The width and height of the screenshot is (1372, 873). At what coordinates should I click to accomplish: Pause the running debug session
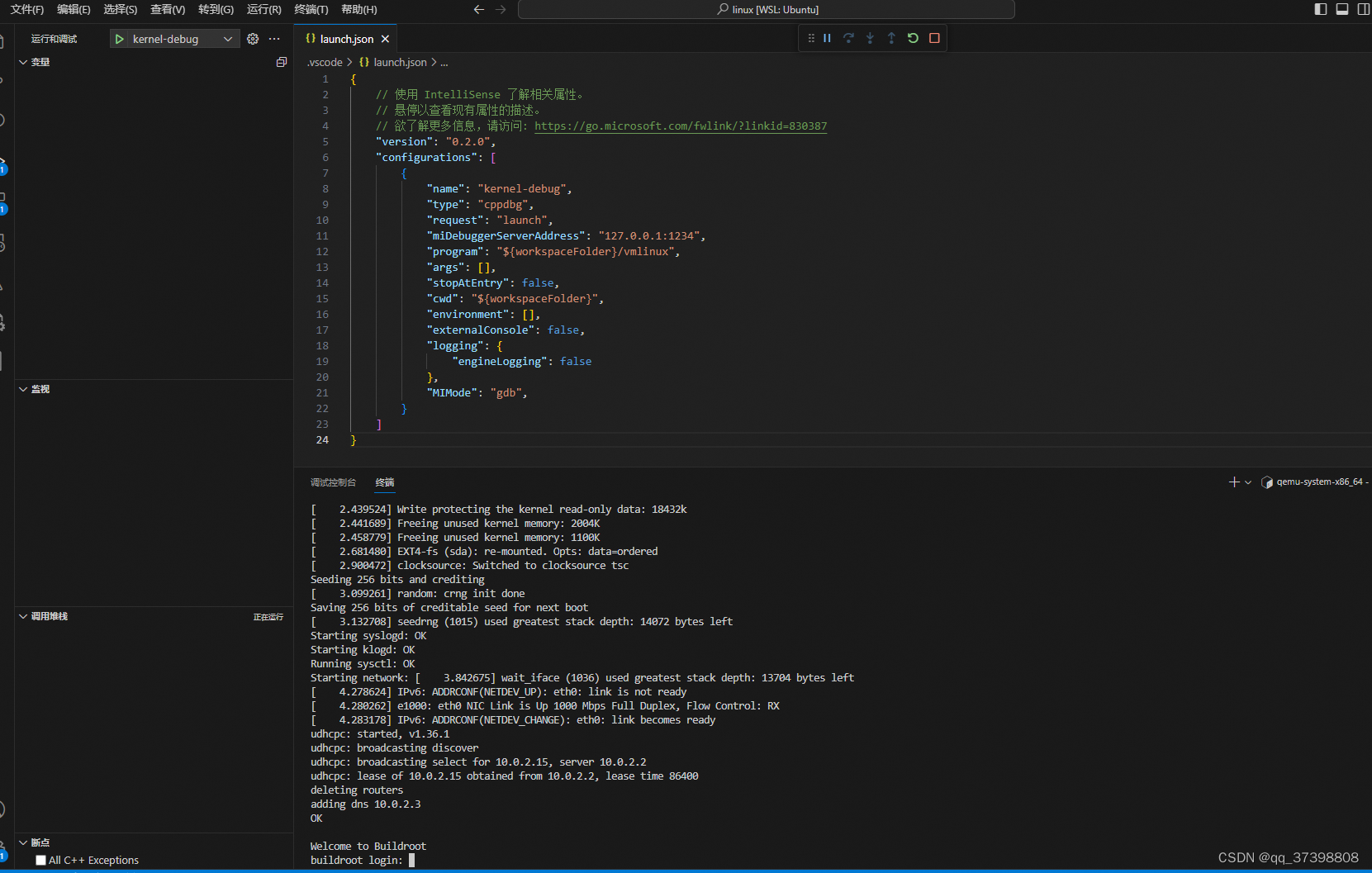tap(827, 38)
